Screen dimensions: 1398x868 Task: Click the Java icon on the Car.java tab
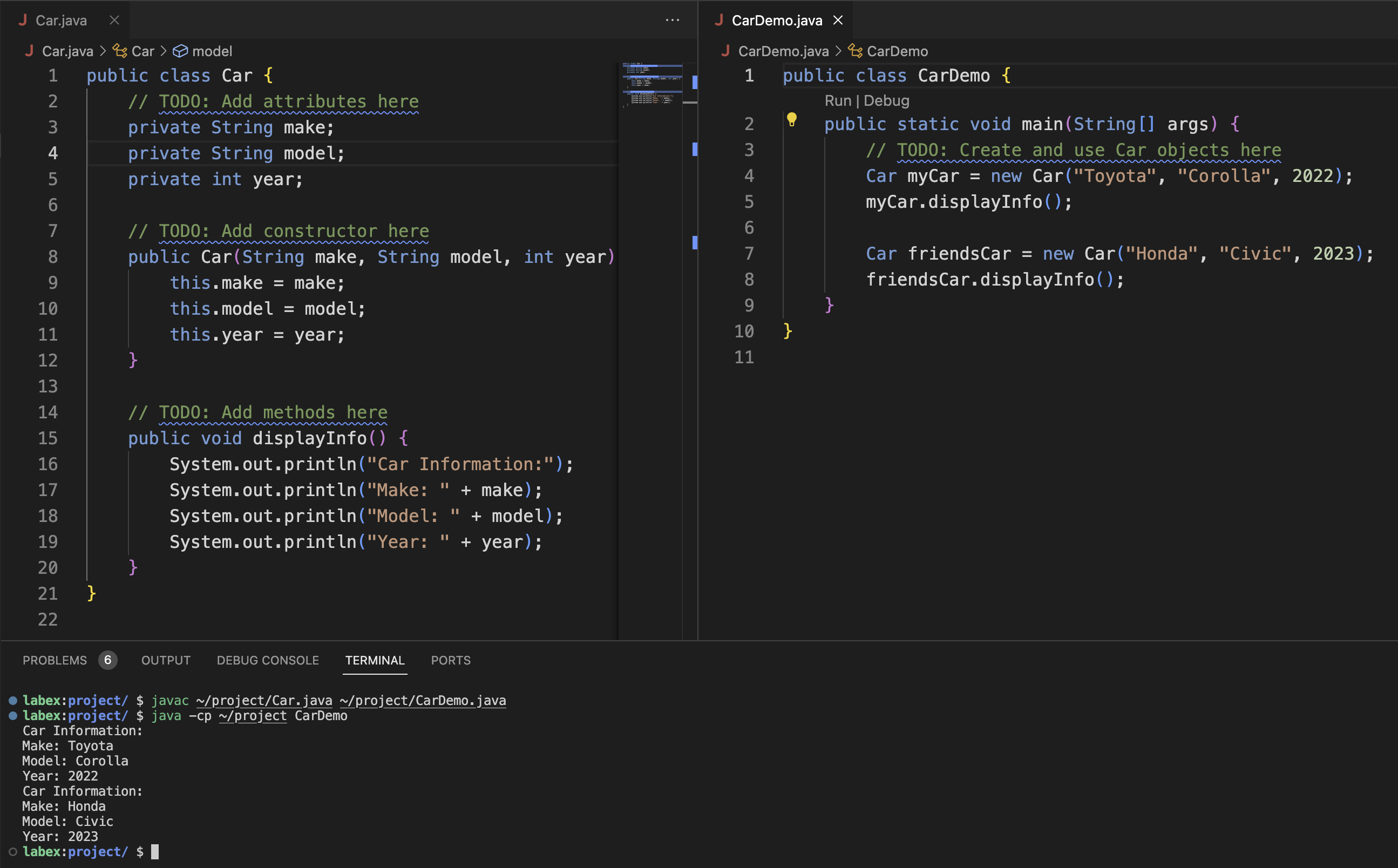pyautogui.click(x=24, y=20)
